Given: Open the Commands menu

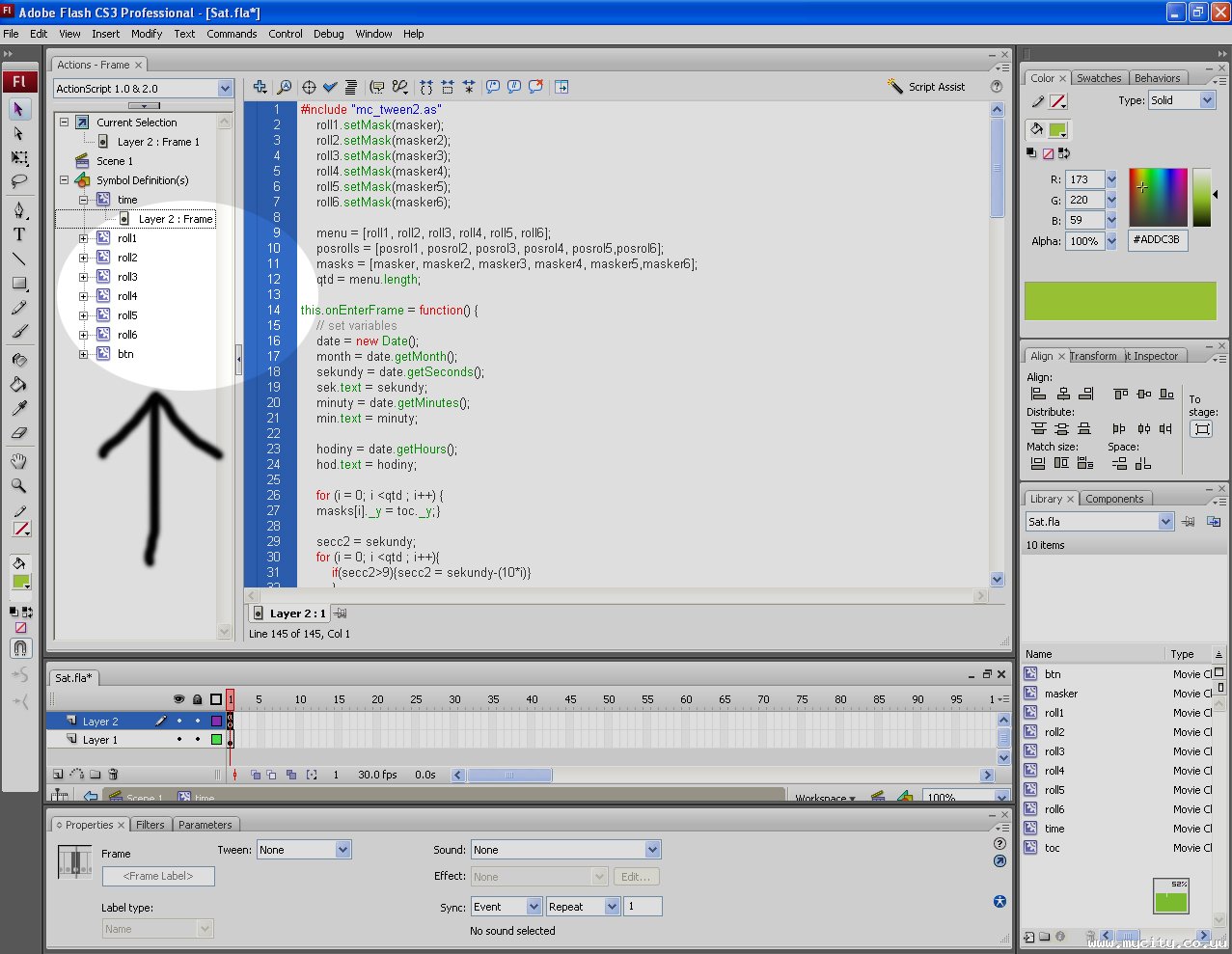Looking at the screenshot, I should pos(232,34).
